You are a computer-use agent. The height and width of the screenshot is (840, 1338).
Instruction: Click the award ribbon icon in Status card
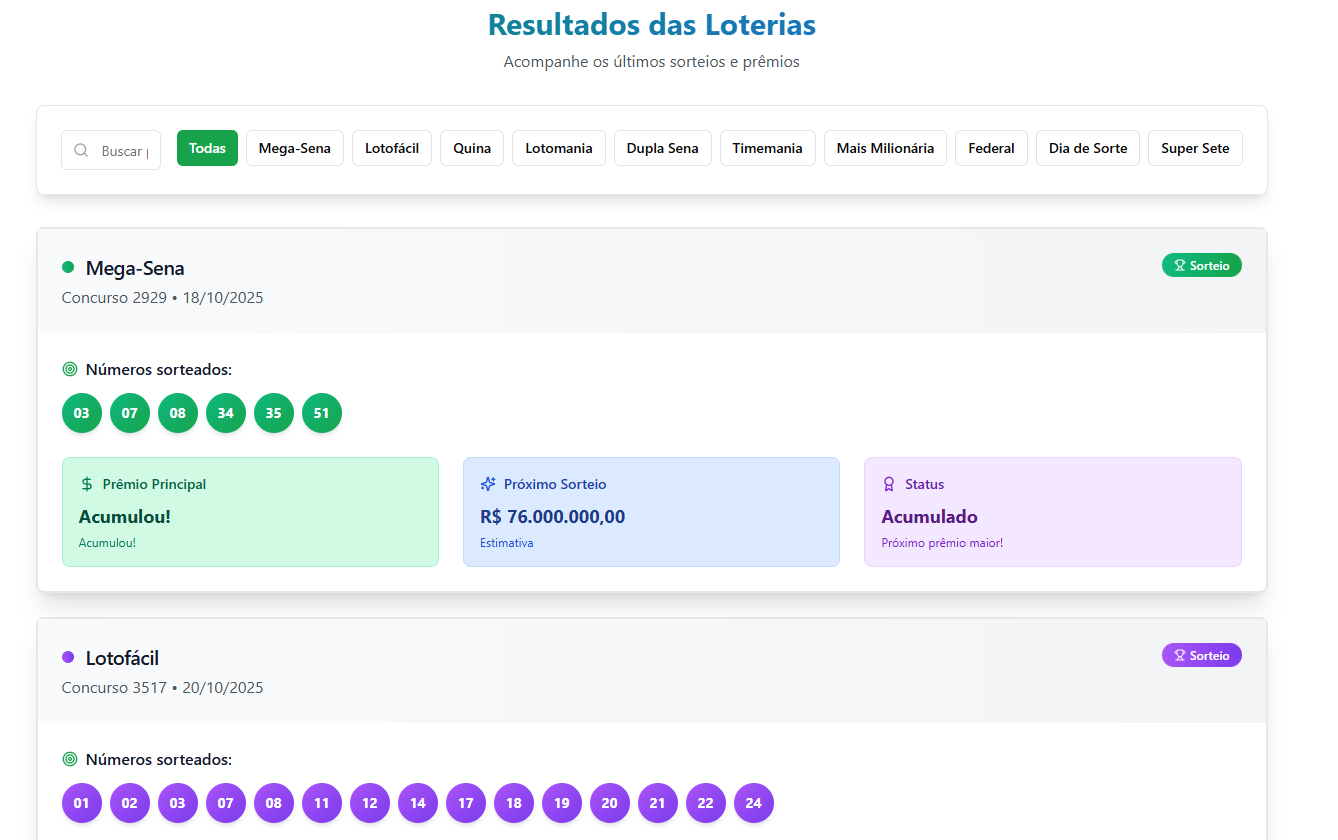(x=889, y=484)
